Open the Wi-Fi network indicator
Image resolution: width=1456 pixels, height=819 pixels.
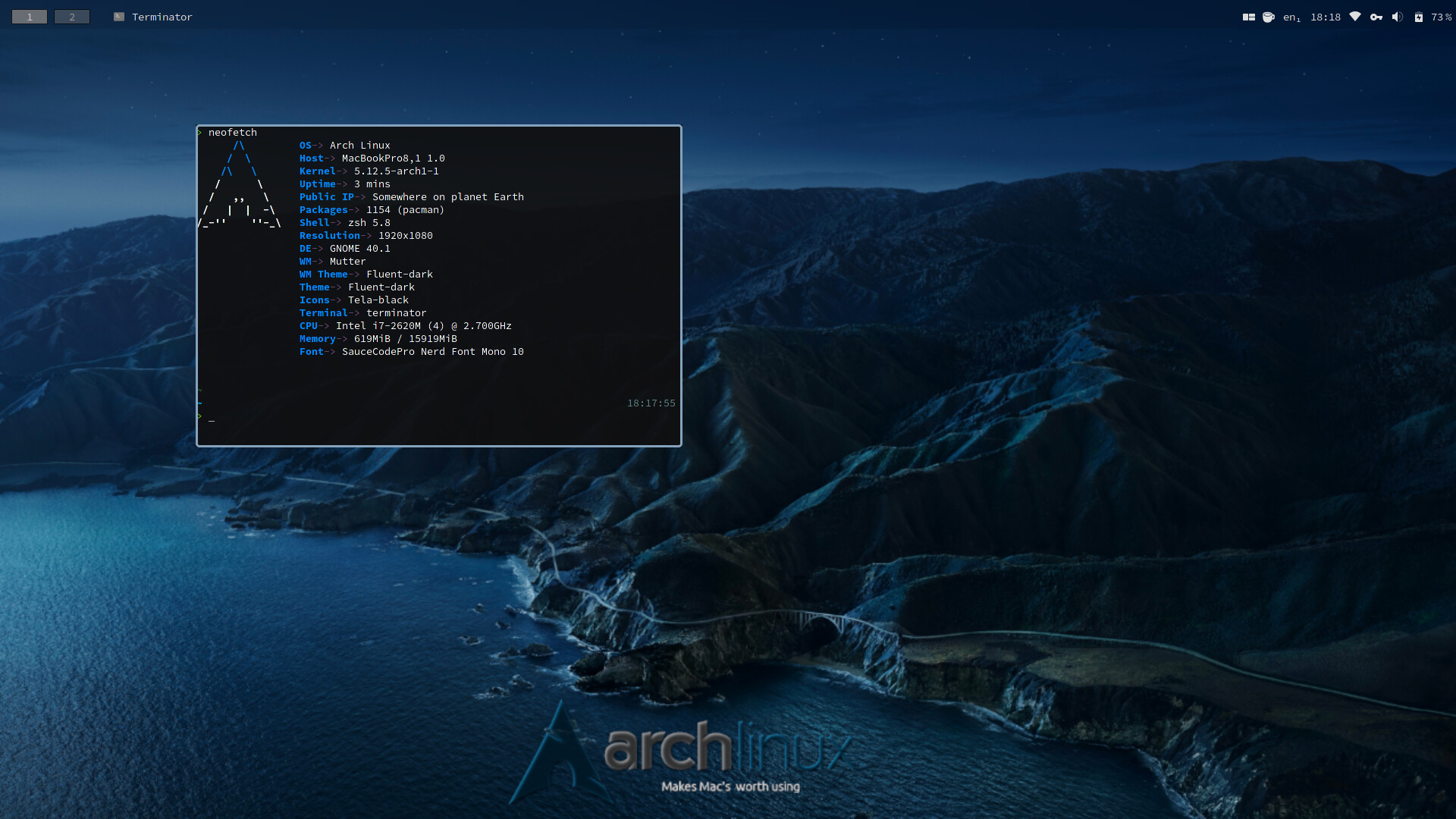pos(1355,17)
